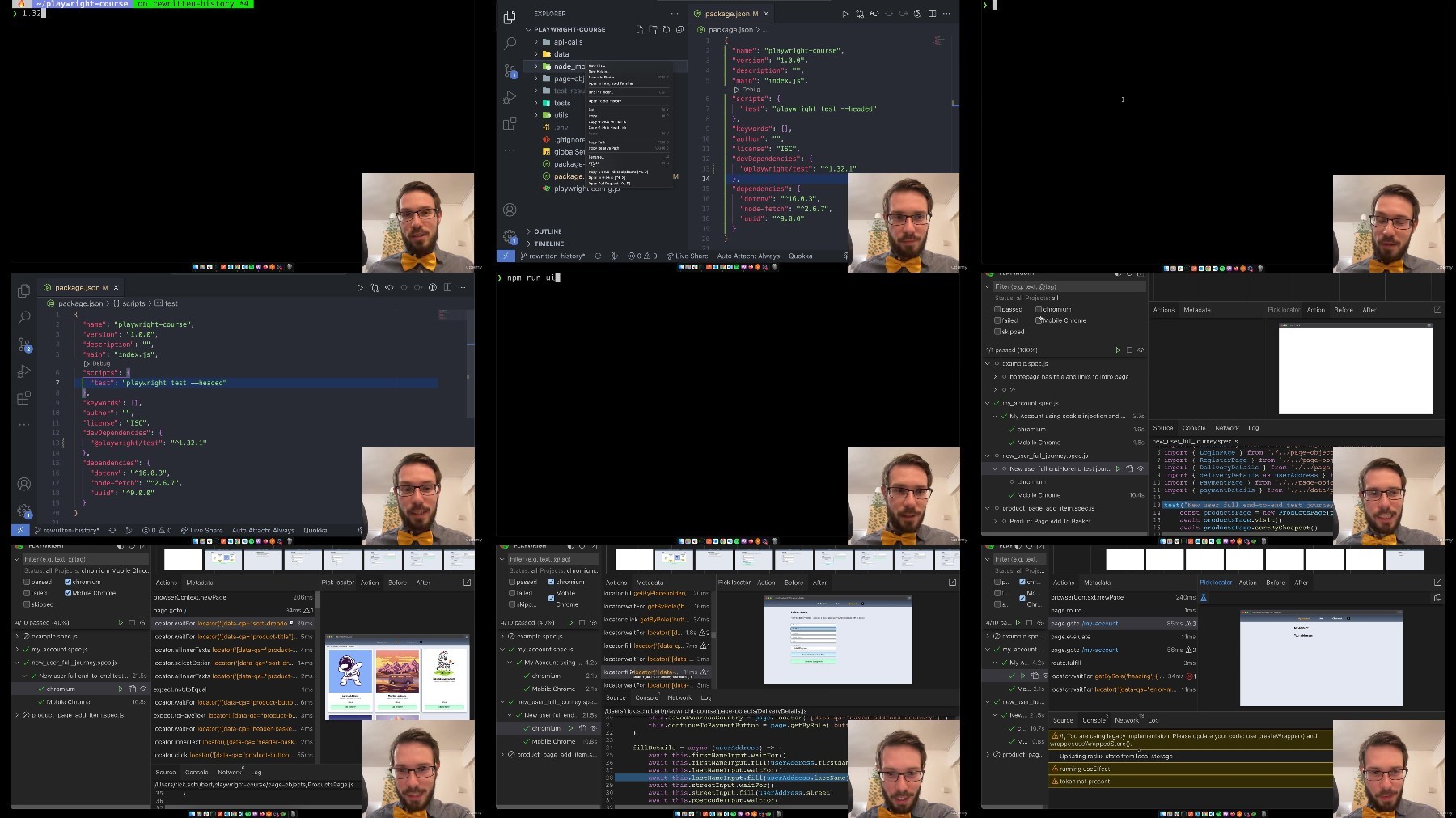Toggle watch-all eye icon in 1/1 passed Playwright frame

1141,350
